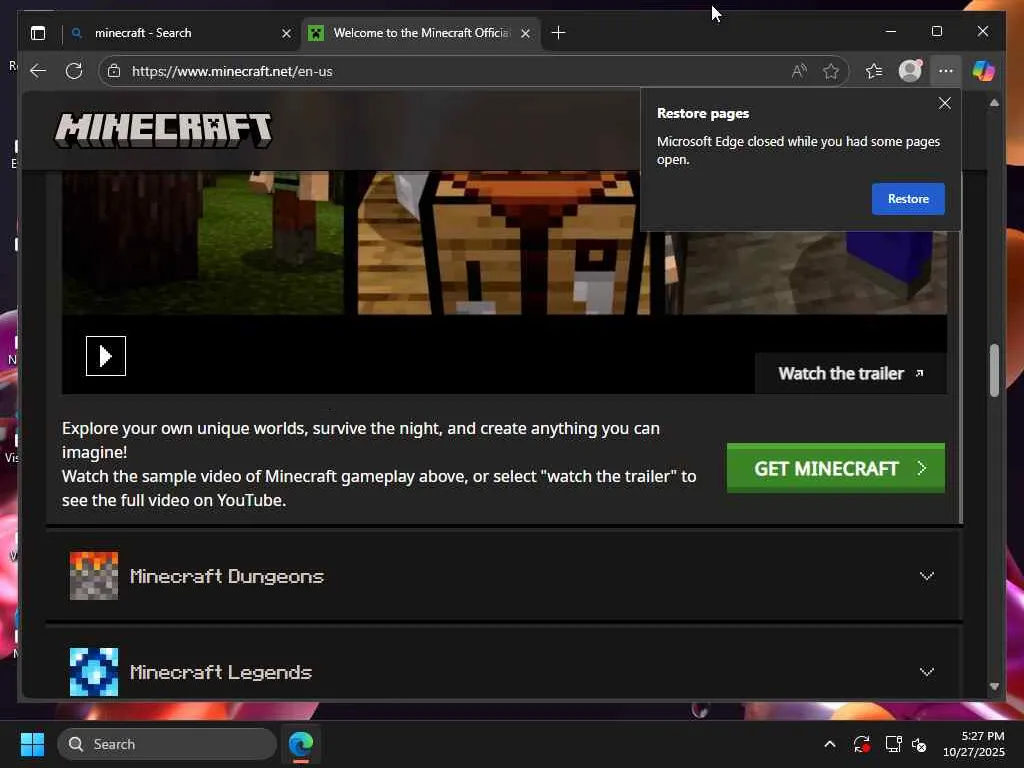View site information lock icon

coord(114,71)
